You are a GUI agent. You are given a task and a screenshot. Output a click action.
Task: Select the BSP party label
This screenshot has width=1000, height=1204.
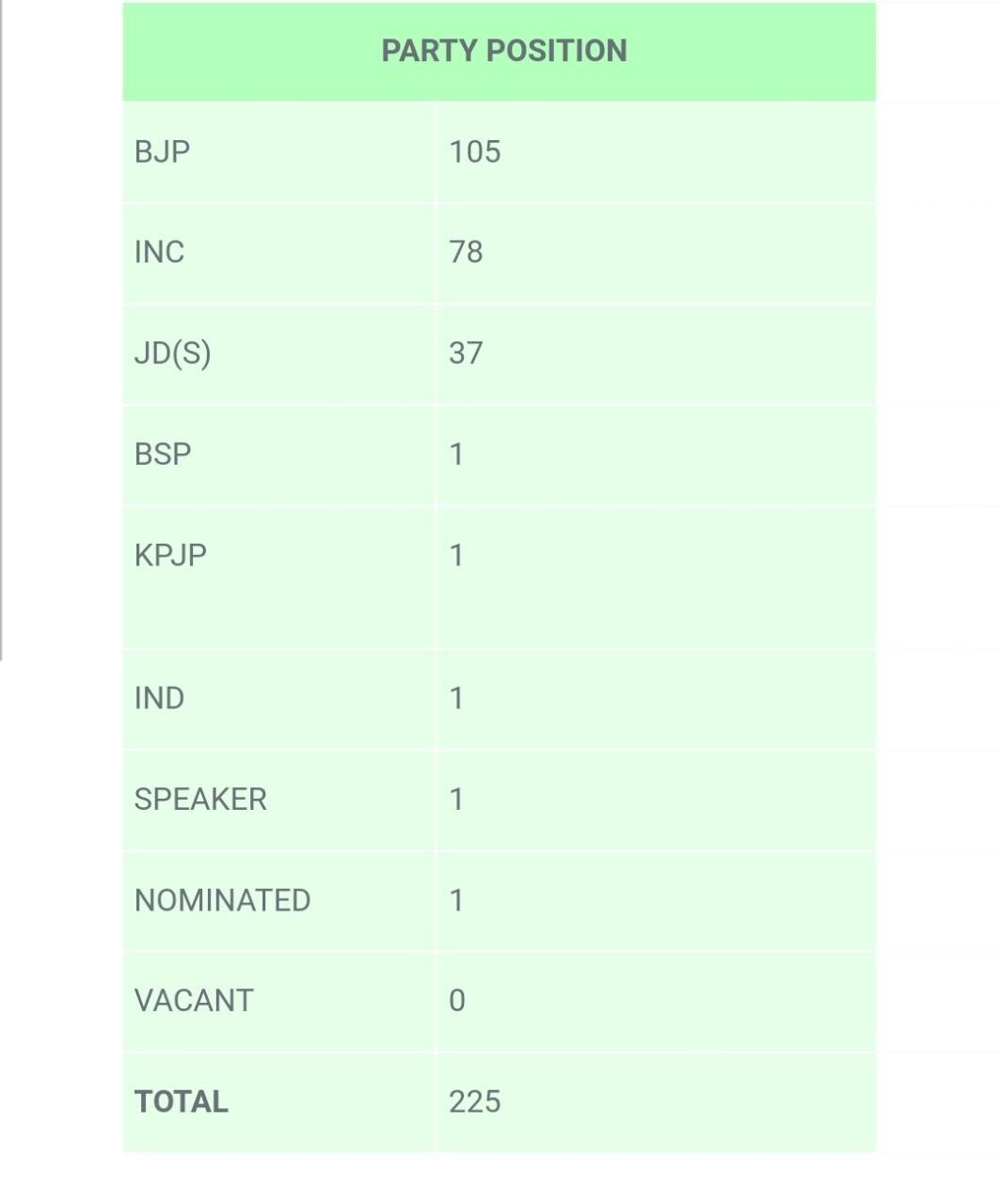pyautogui.click(x=164, y=454)
